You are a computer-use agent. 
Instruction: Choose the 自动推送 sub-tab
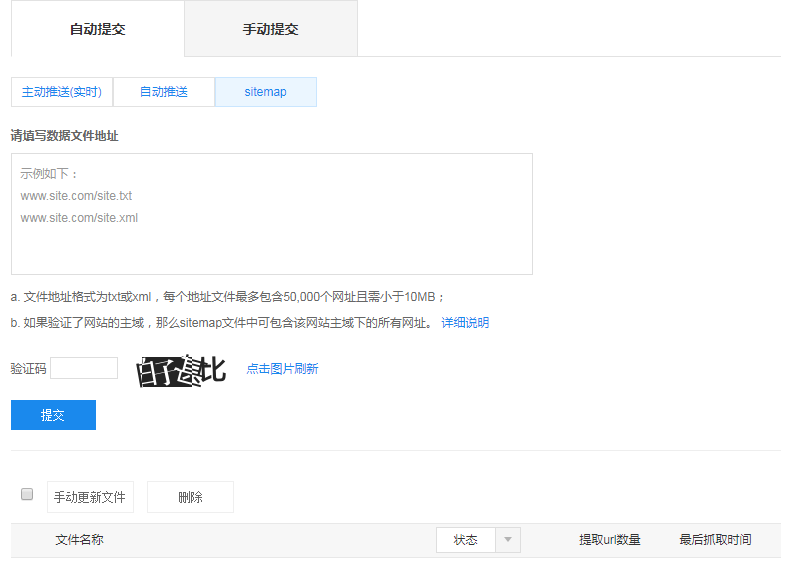click(x=163, y=92)
